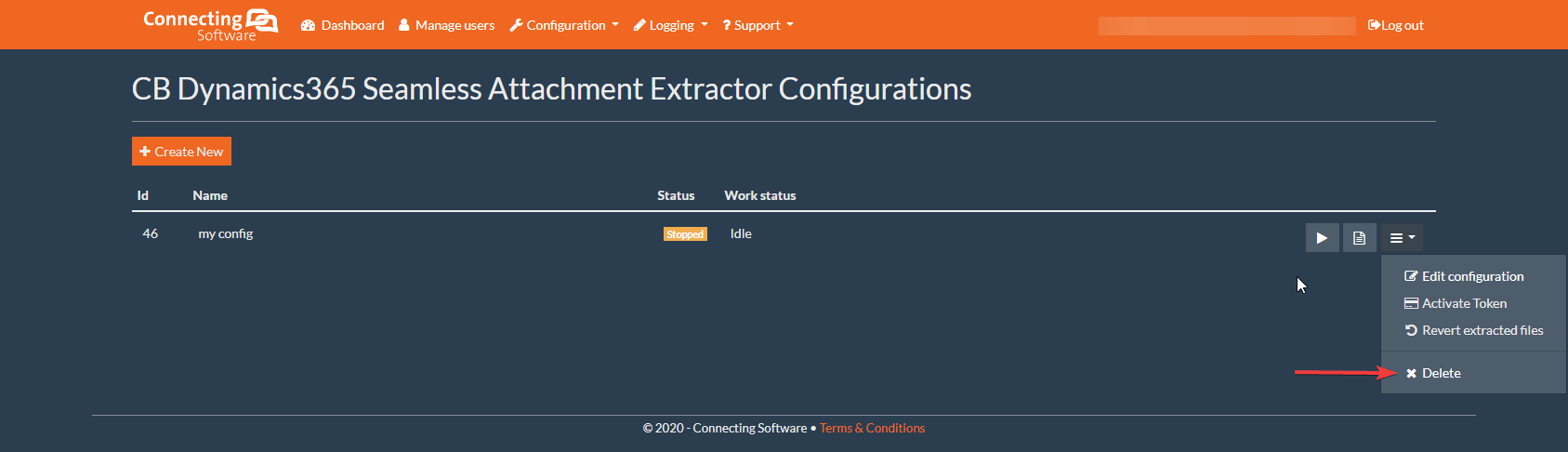The width and height of the screenshot is (1568, 452).
Task: Start the my config configuration
Action: click(x=1322, y=238)
